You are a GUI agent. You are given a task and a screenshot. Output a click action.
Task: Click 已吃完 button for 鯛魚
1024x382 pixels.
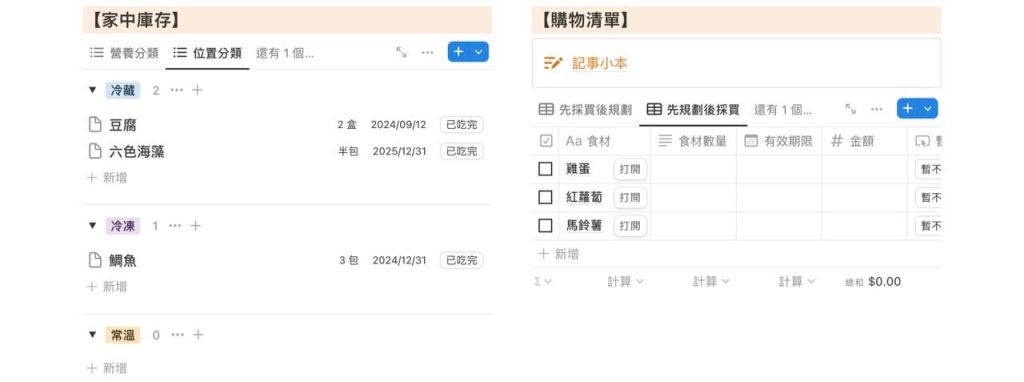[462, 261]
